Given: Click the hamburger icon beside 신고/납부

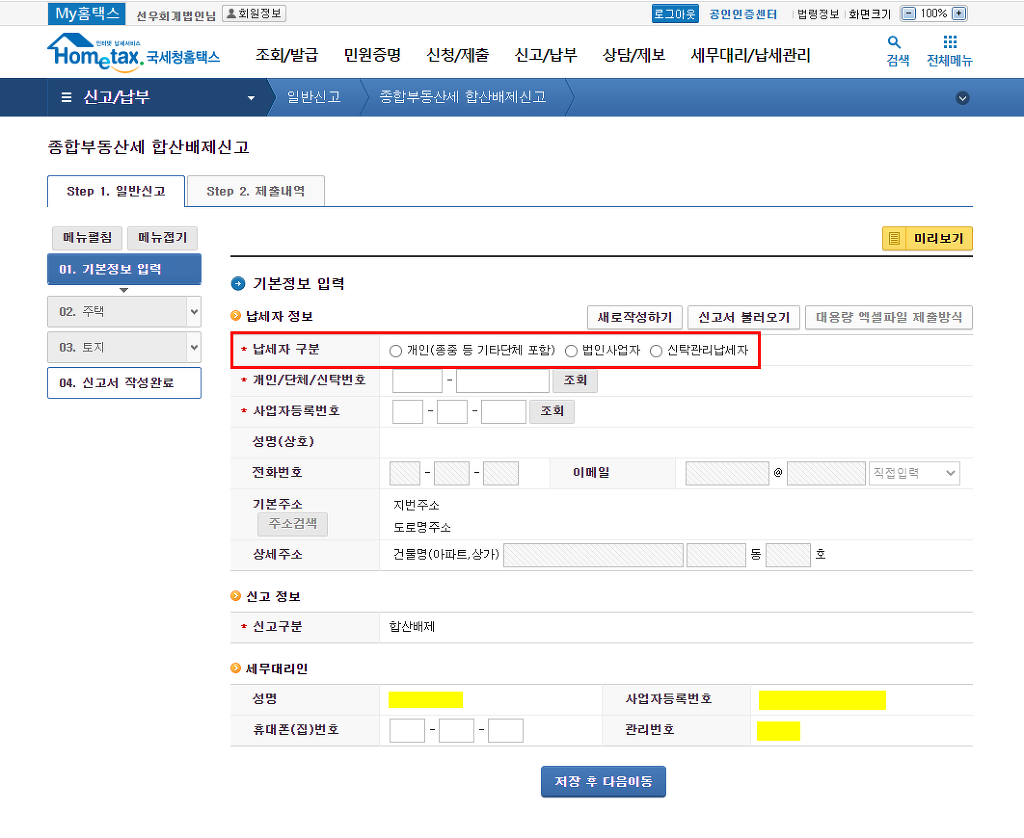Looking at the screenshot, I should point(66,97).
